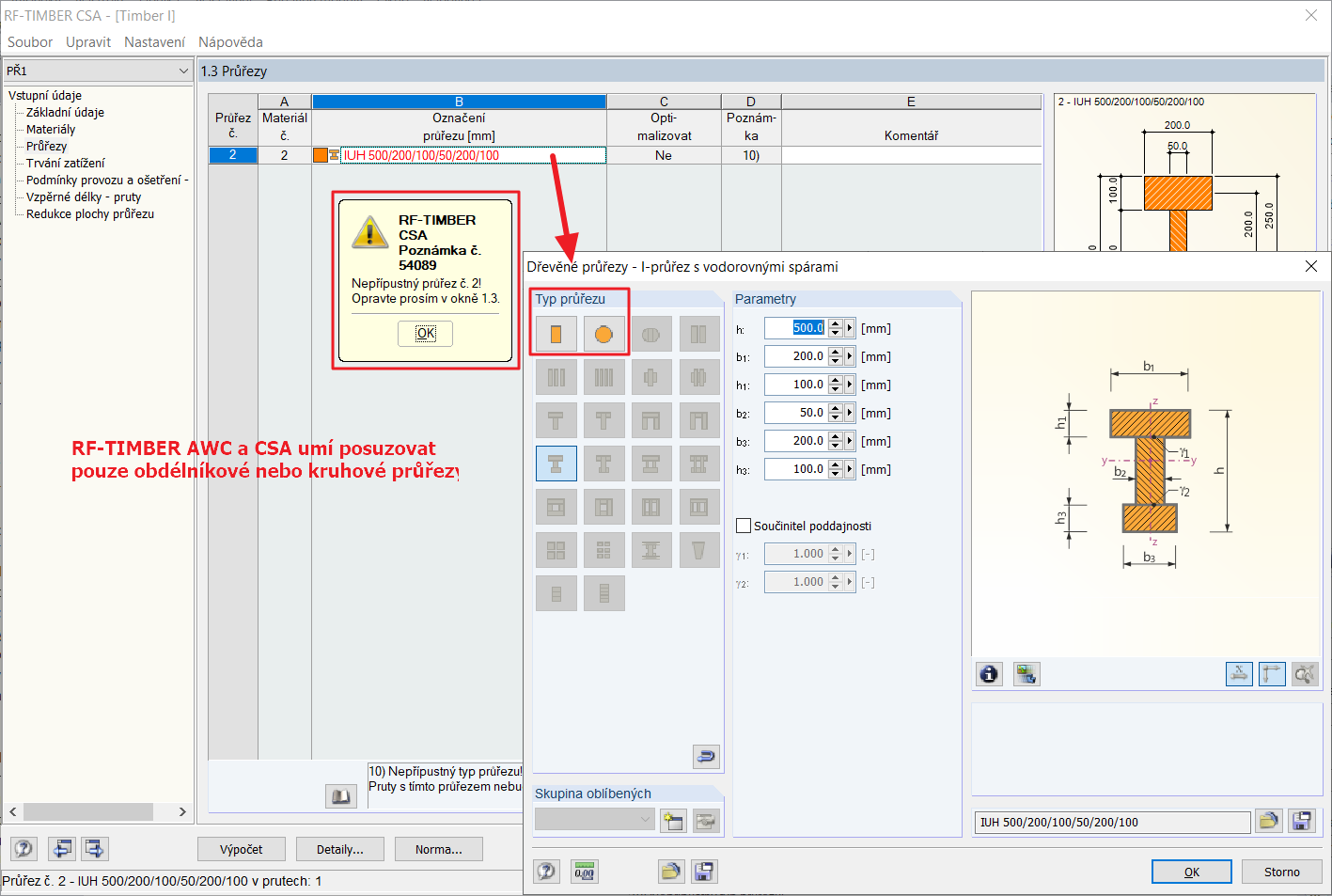Viewport: 1332px width, 896px height.
Task: Open the Upravit menu
Action: pyautogui.click(x=88, y=42)
